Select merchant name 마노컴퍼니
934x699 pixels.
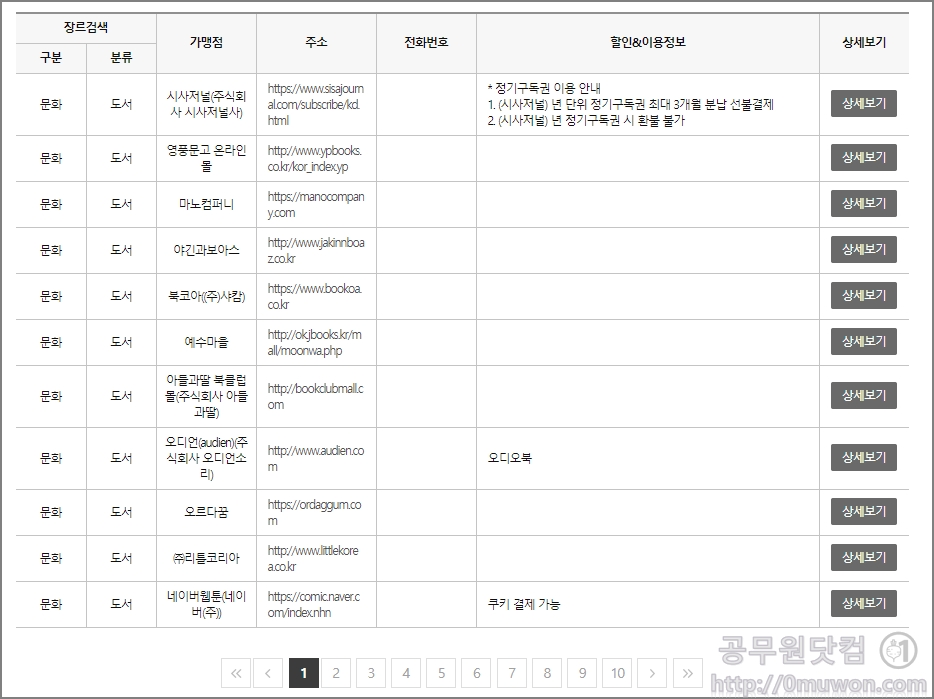206,204
